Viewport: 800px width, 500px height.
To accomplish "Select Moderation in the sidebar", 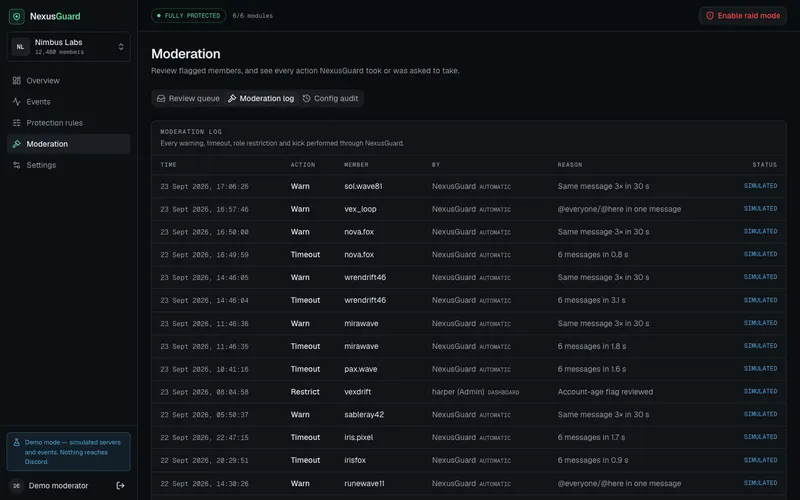I will tap(68, 144).
